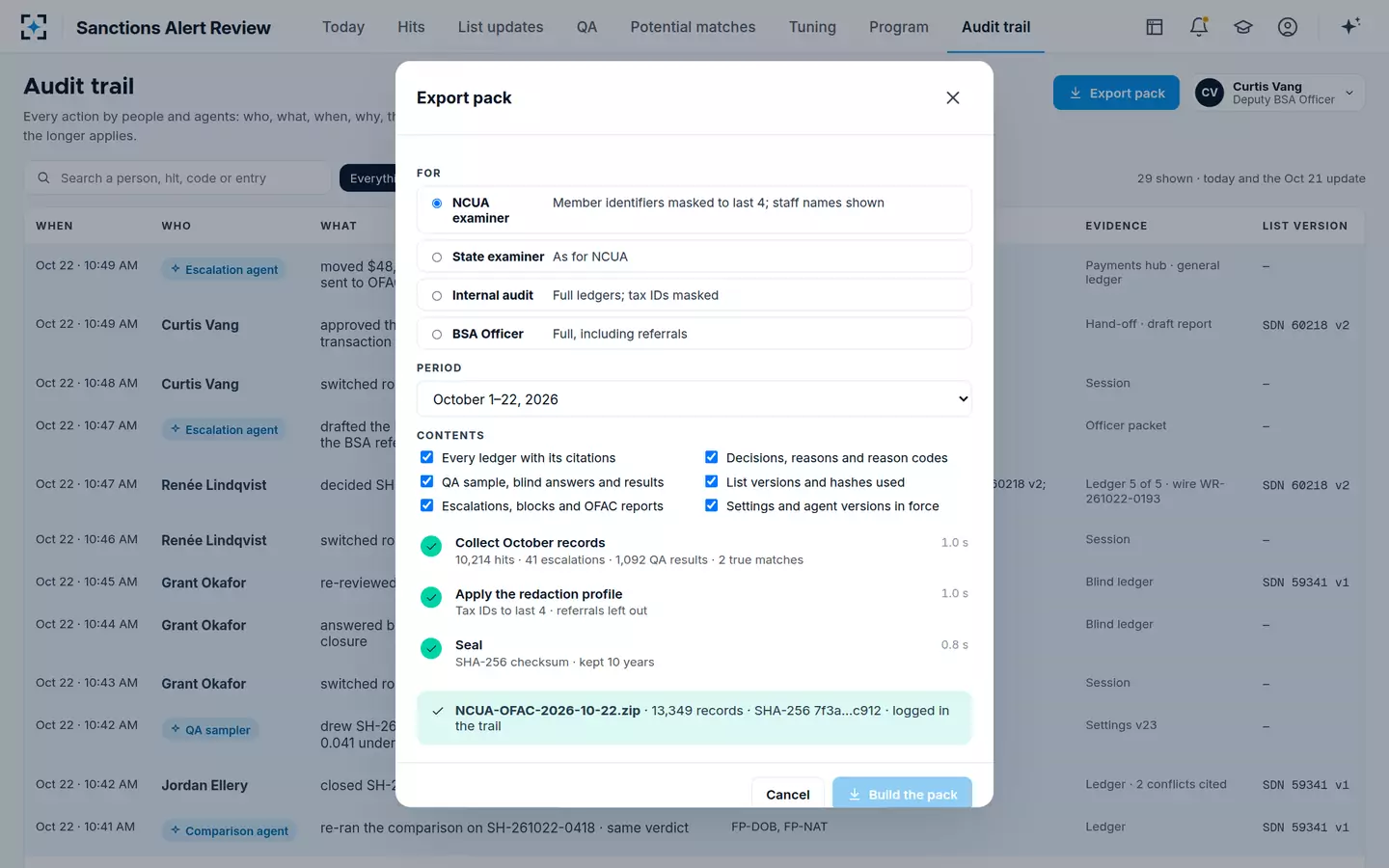
Task: Uncheck Decisions, reasons and reason codes
Action: (x=711, y=457)
